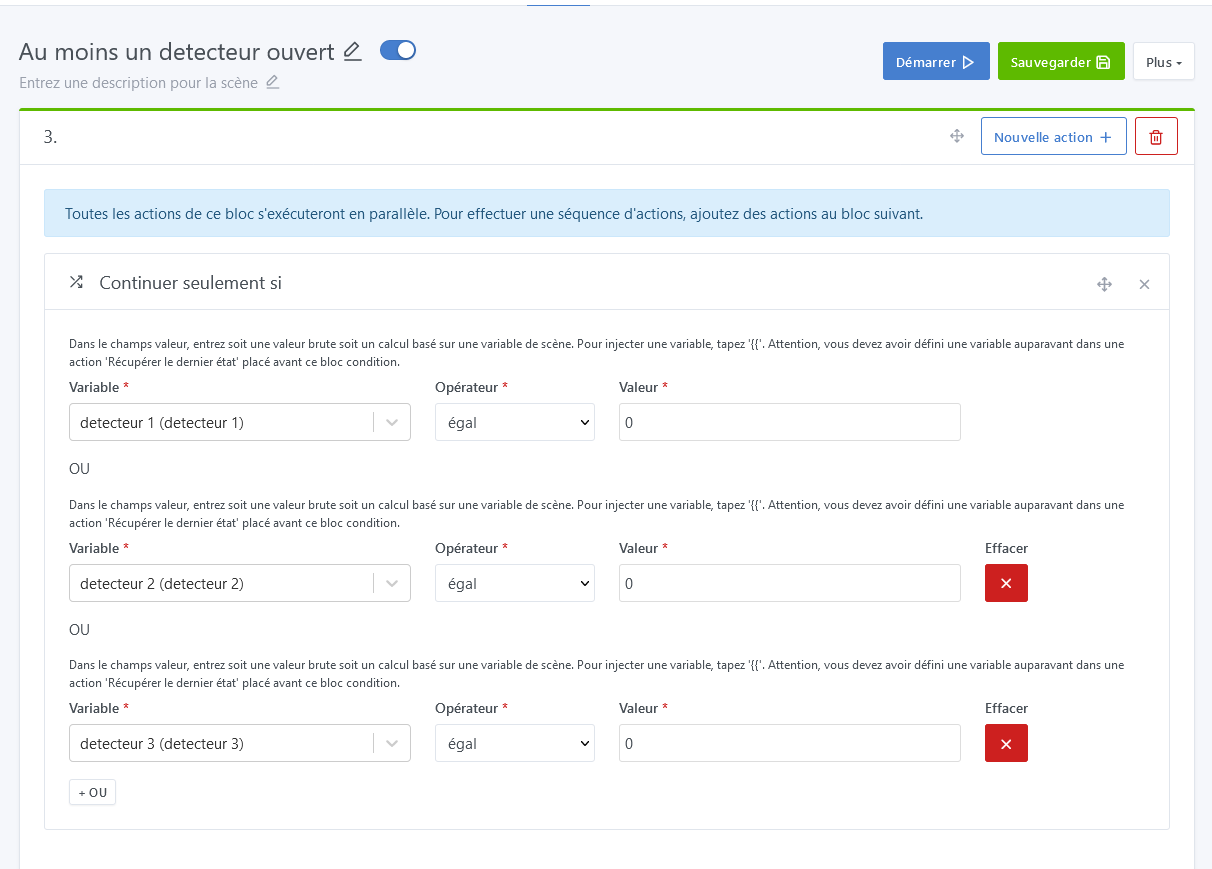The width and height of the screenshot is (1212, 869).
Task: Toggle the scene active switch
Action: point(398,50)
